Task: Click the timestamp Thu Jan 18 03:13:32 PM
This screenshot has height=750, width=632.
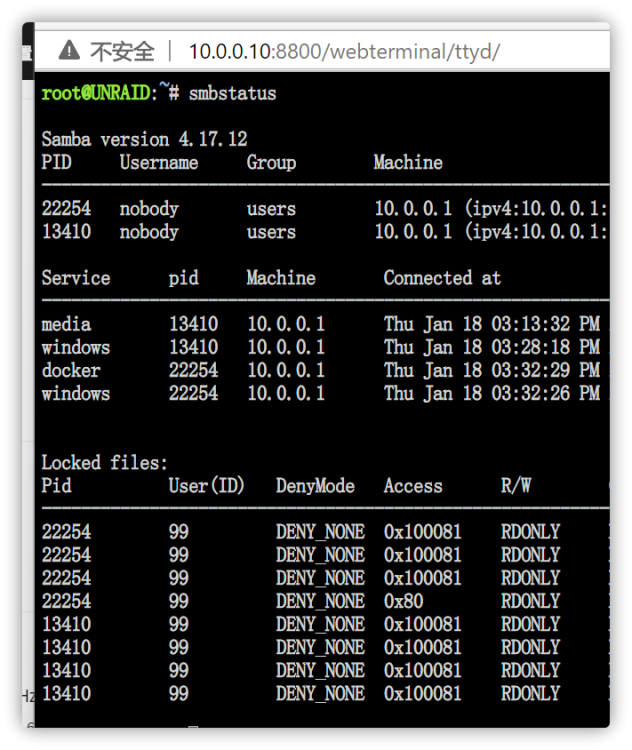Action: click(492, 324)
